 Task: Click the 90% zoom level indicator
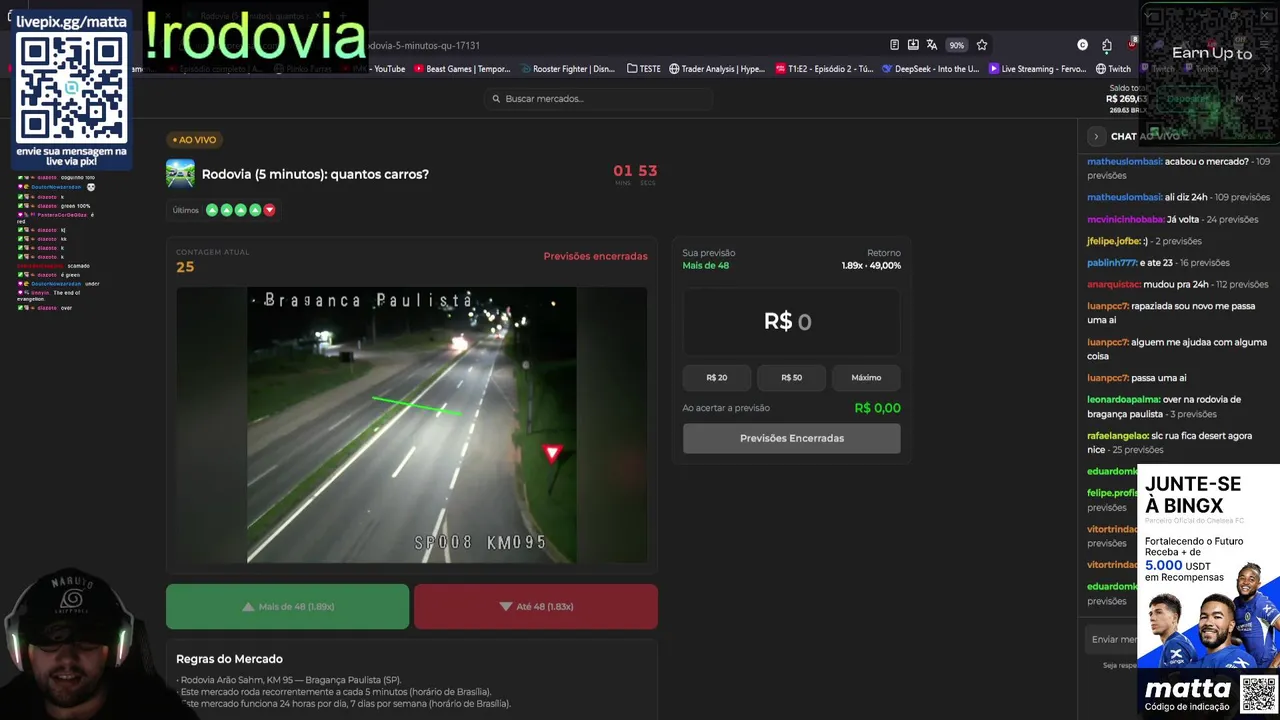(x=957, y=45)
